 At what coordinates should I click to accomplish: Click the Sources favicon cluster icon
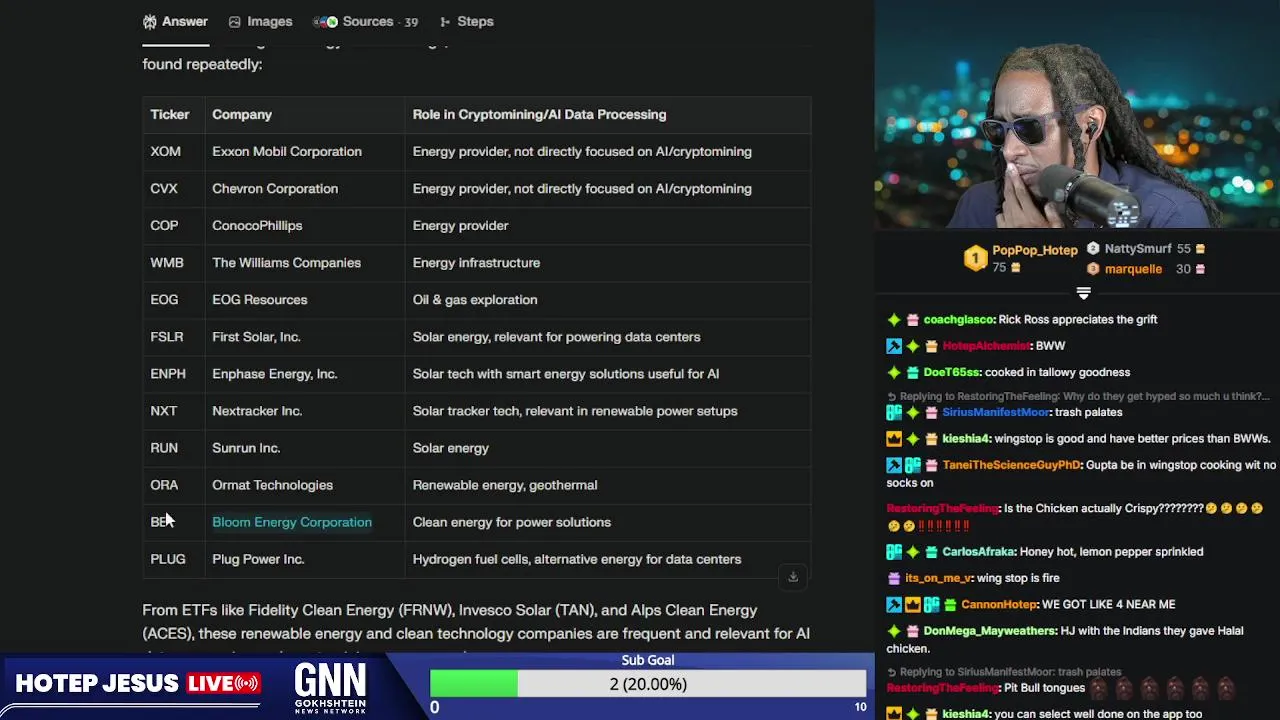[325, 21]
